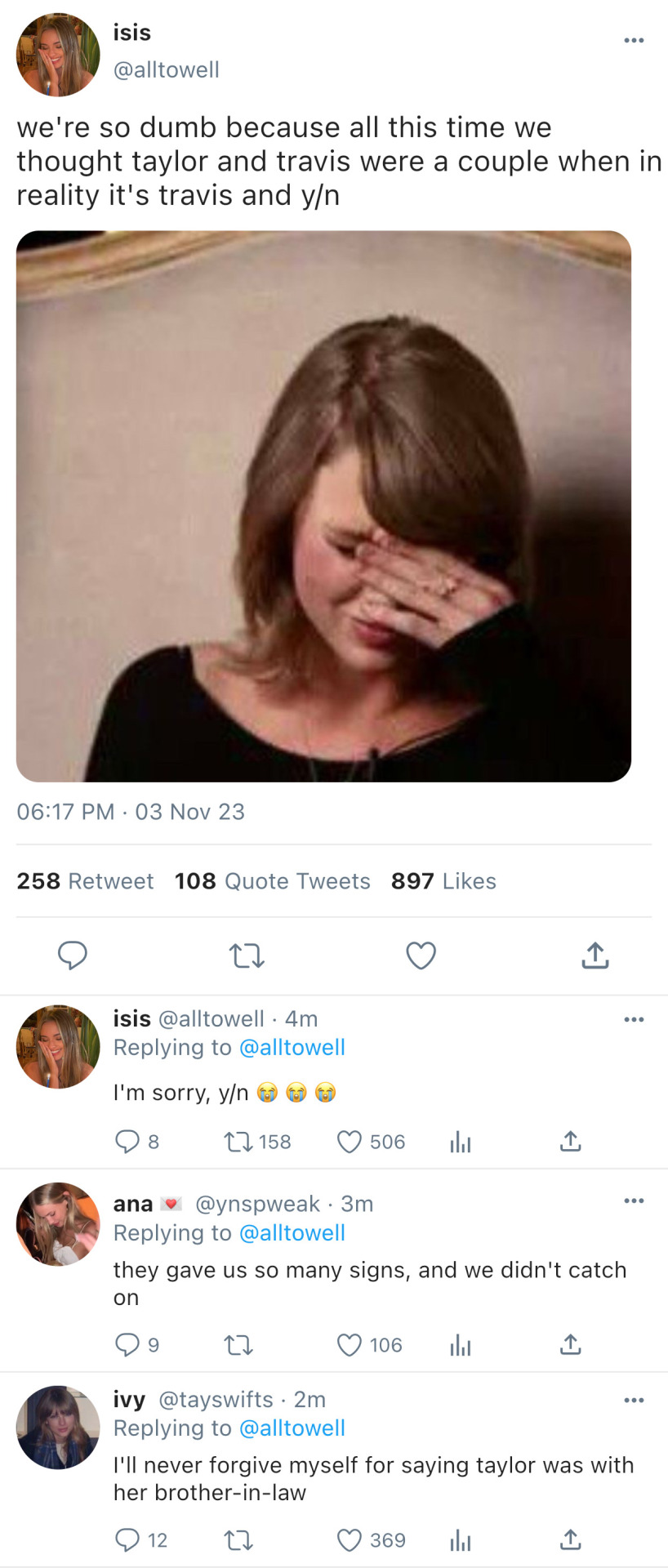Open ivy's profile picture
668x1568 pixels.
58,1428
